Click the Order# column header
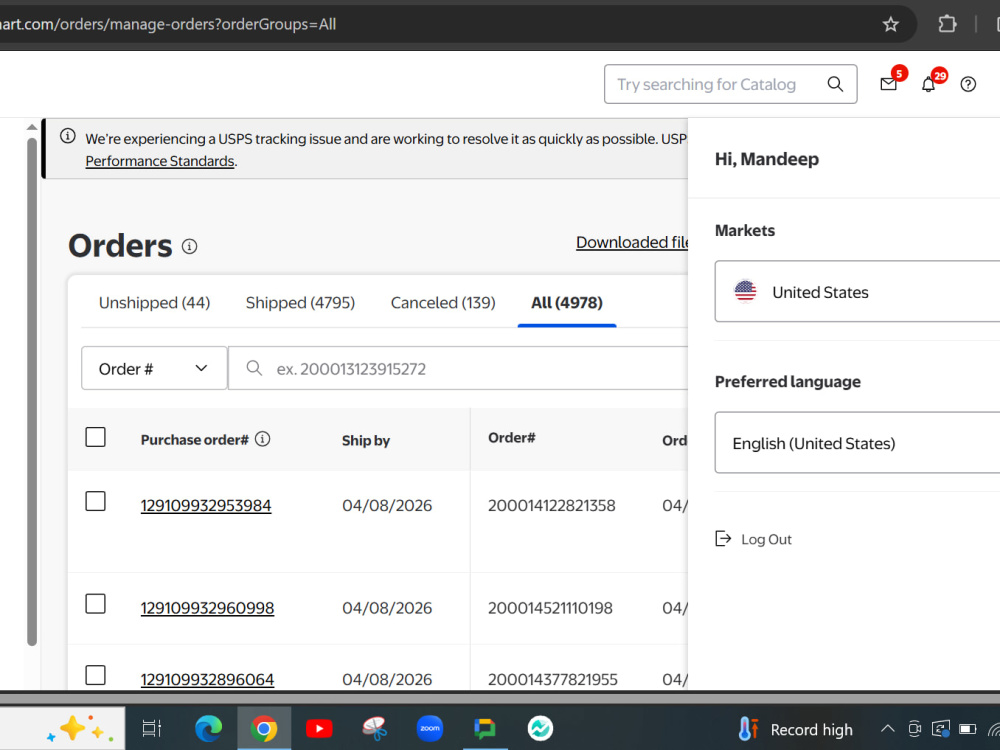 [511, 438]
